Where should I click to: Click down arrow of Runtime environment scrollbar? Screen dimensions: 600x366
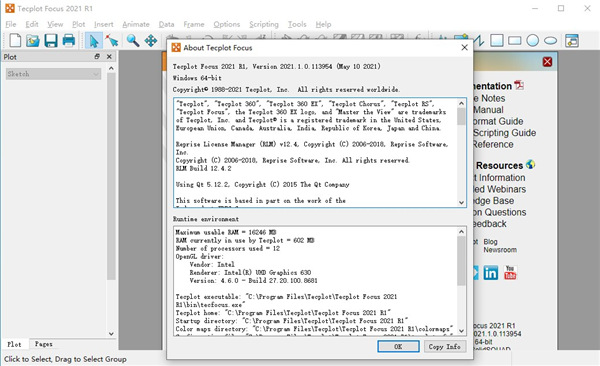(461, 331)
